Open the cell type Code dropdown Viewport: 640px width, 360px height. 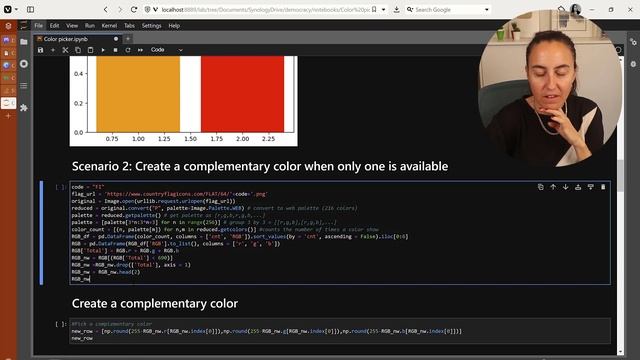coord(167,50)
